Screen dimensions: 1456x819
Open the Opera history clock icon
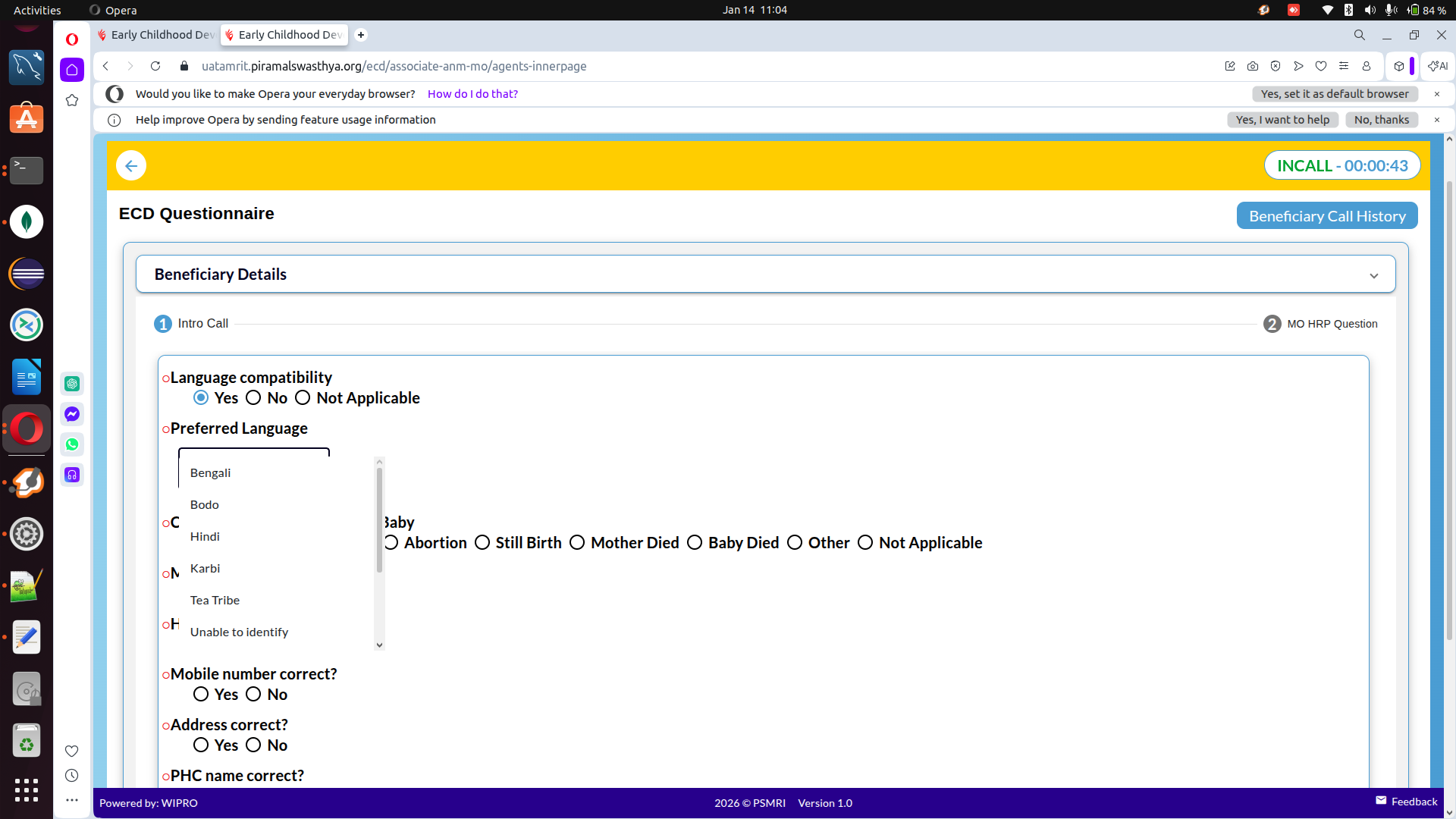point(72,776)
